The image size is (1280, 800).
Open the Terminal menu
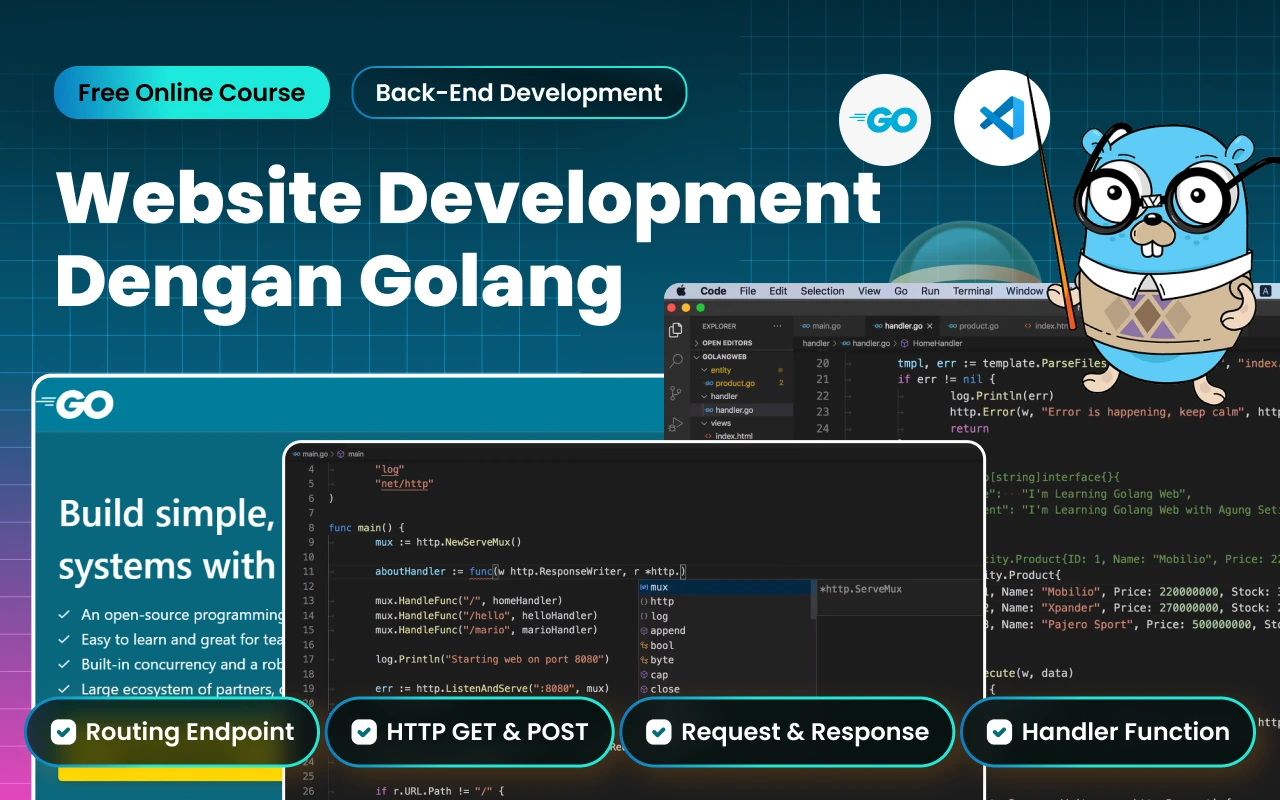(971, 291)
